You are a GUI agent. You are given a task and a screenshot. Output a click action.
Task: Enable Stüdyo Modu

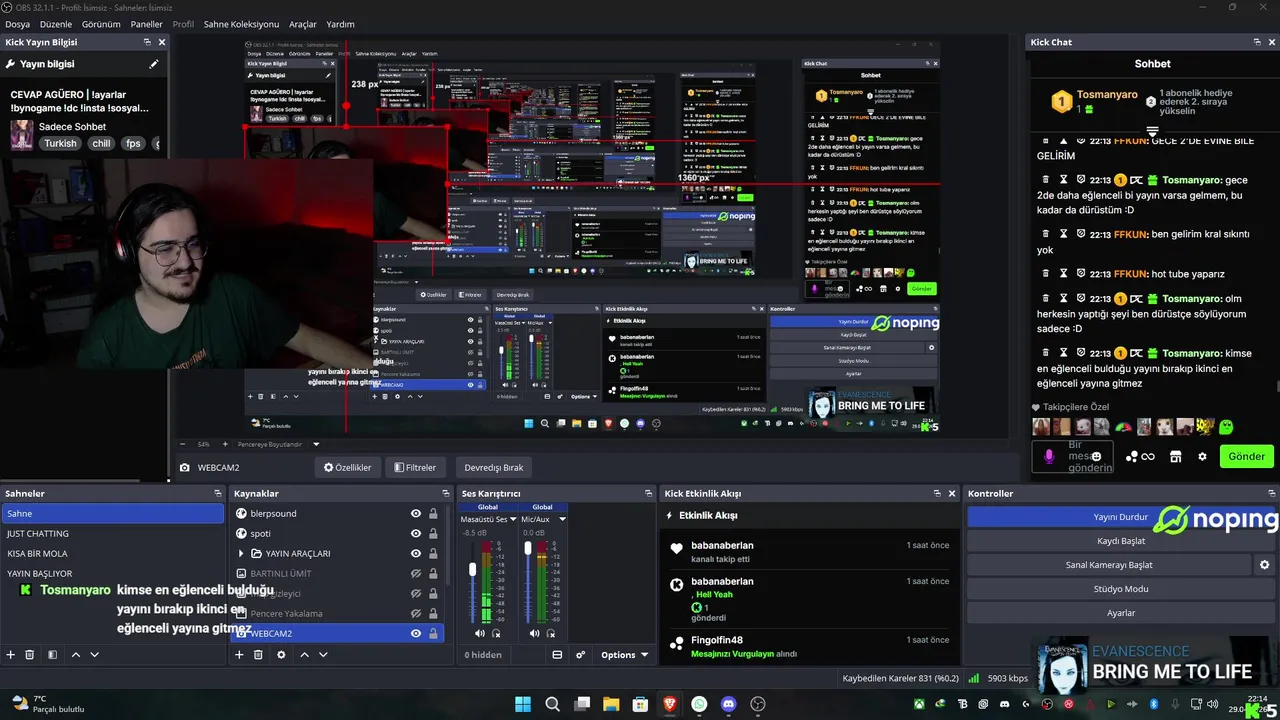click(x=1120, y=589)
